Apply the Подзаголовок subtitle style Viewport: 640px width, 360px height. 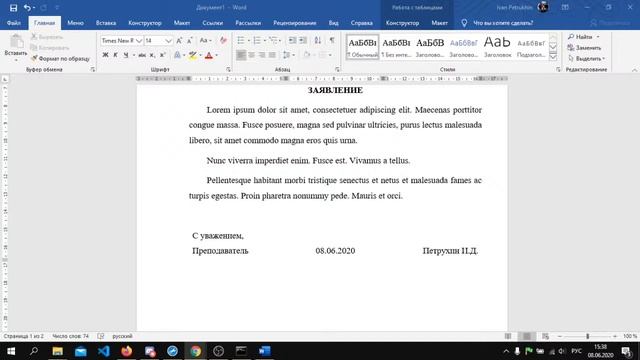click(531, 47)
